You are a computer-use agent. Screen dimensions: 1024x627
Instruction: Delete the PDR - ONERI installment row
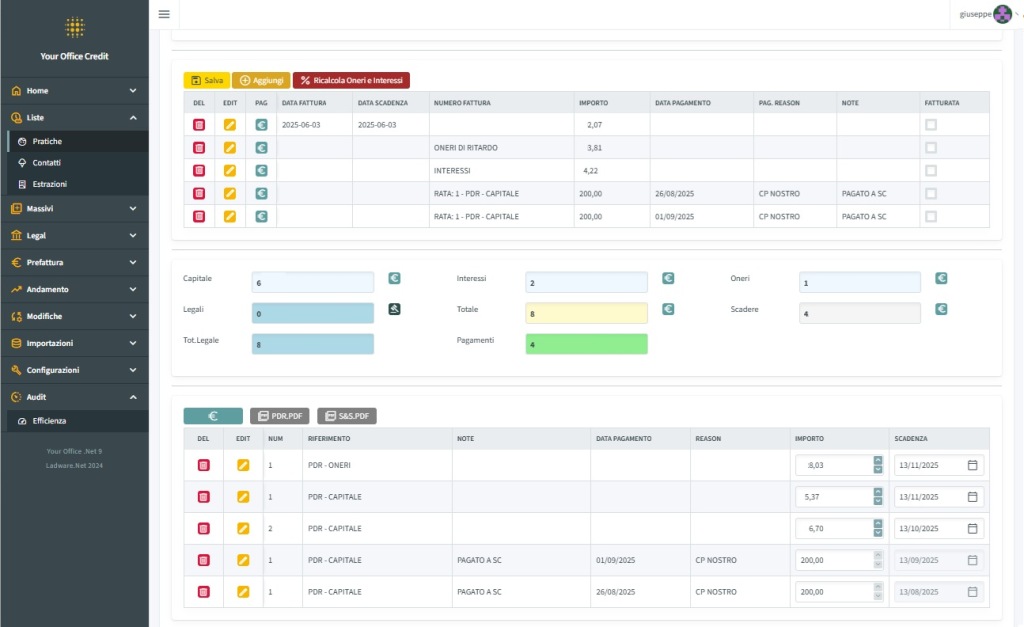[203, 465]
